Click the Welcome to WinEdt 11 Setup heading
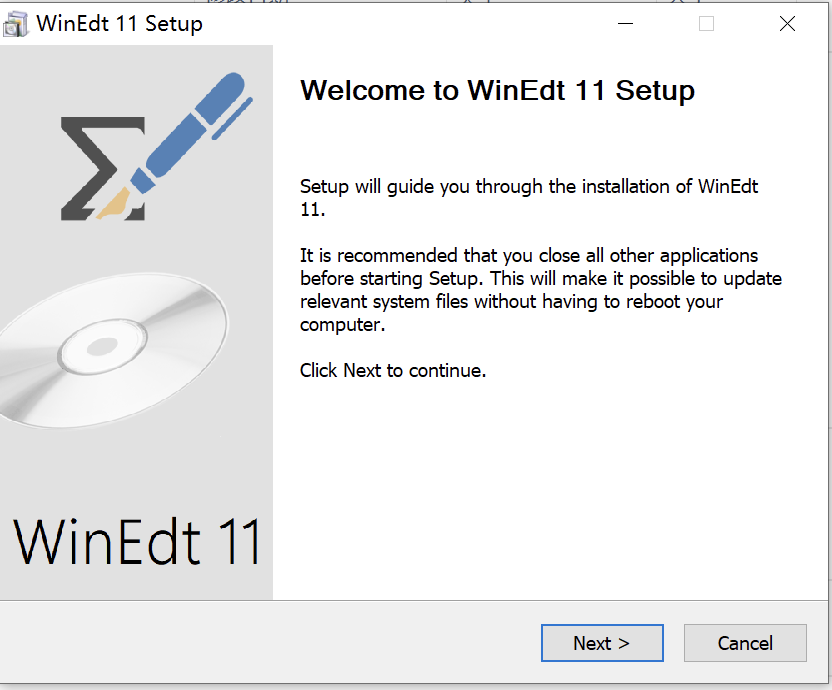The height and width of the screenshot is (690, 832). tap(497, 90)
